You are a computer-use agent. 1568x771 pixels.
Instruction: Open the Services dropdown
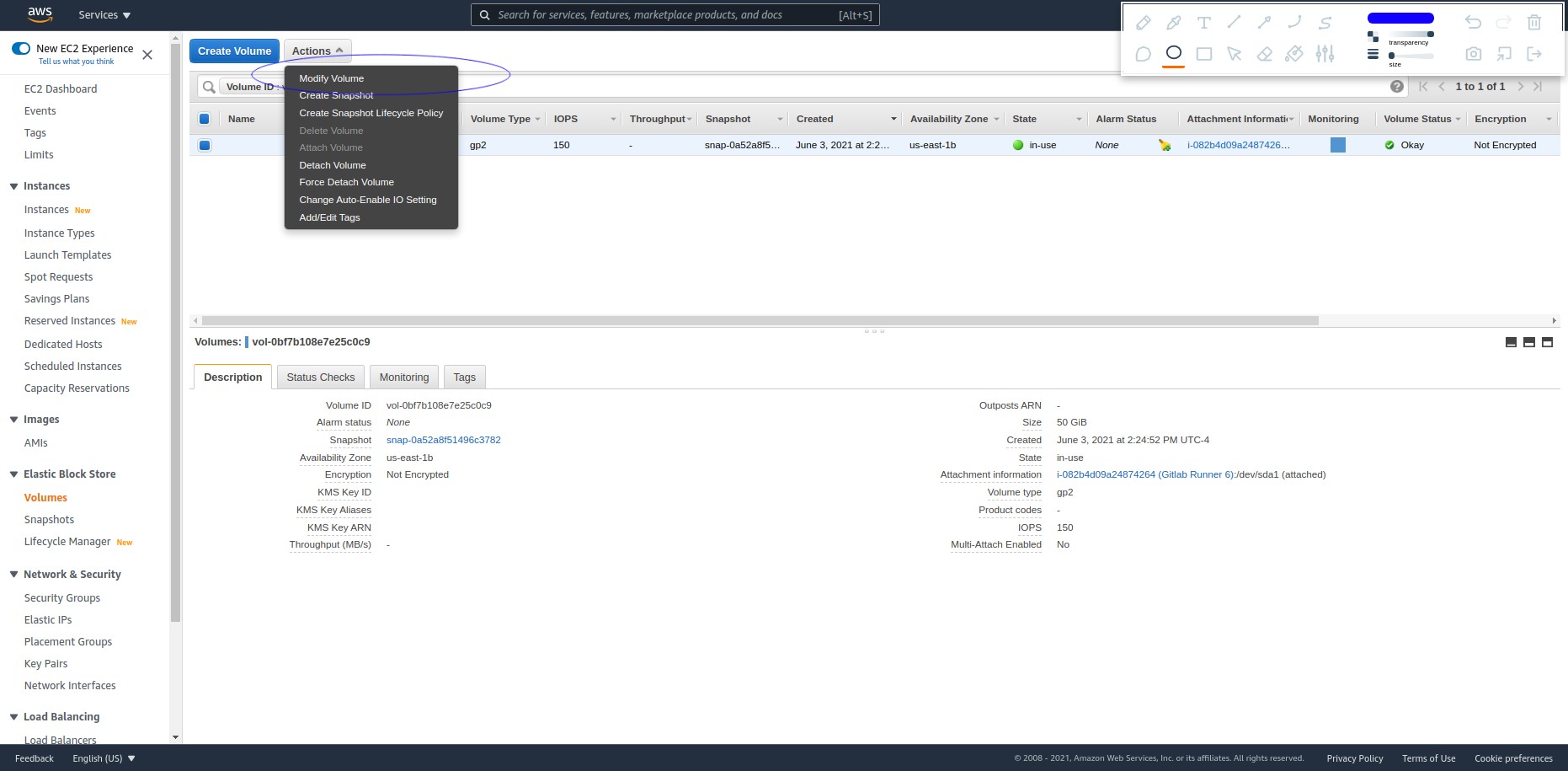pos(104,15)
